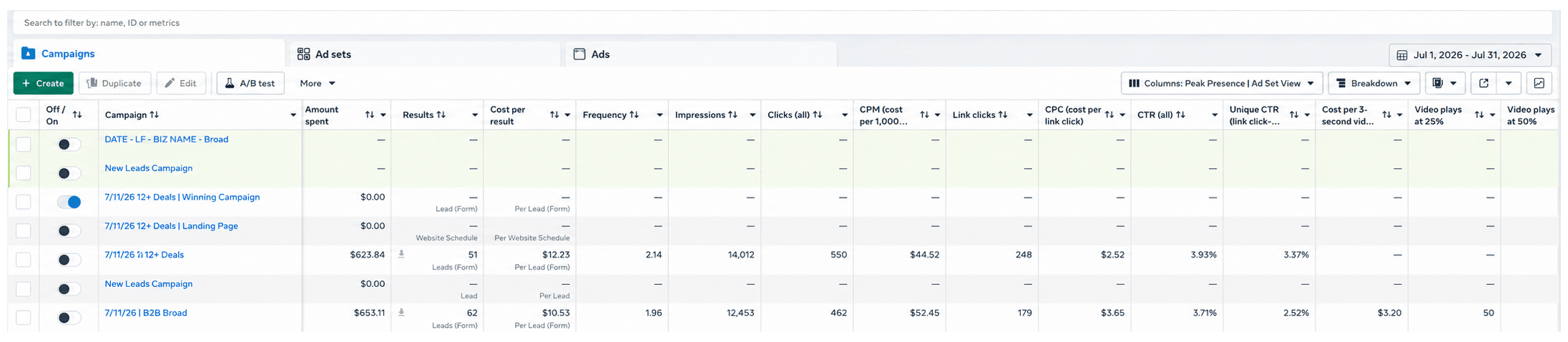Sort by CTR (all) arrows
The image size is (1568, 342).
(1181, 115)
